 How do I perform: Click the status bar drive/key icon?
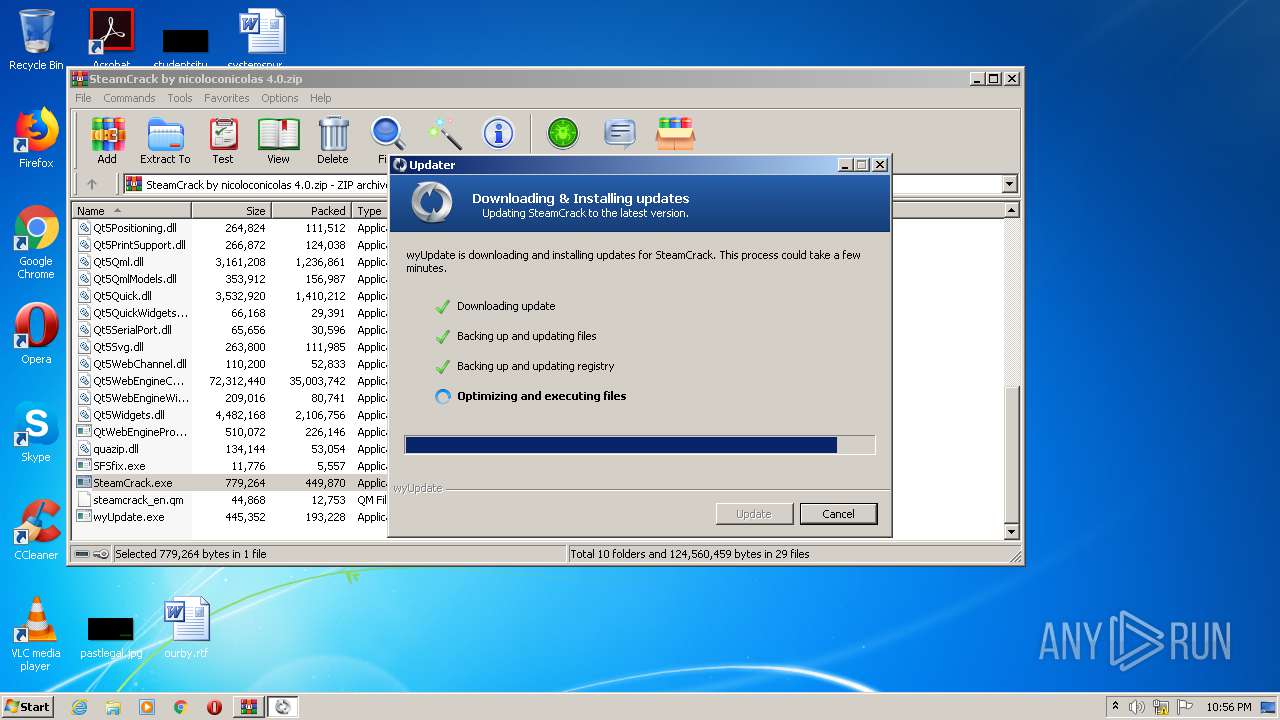[91, 554]
